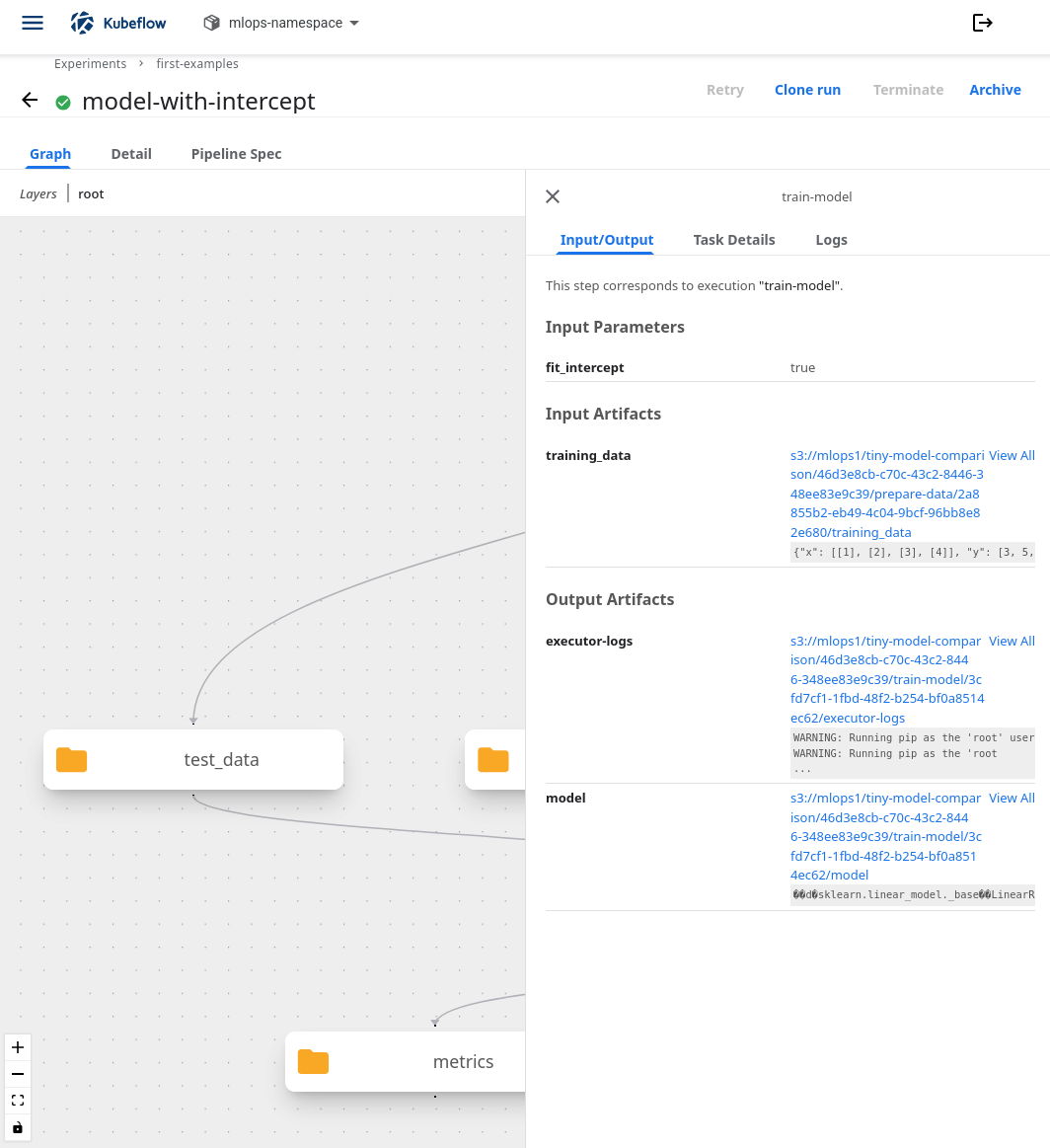
Task: Click the model sklearn content preview
Action: 913,894
